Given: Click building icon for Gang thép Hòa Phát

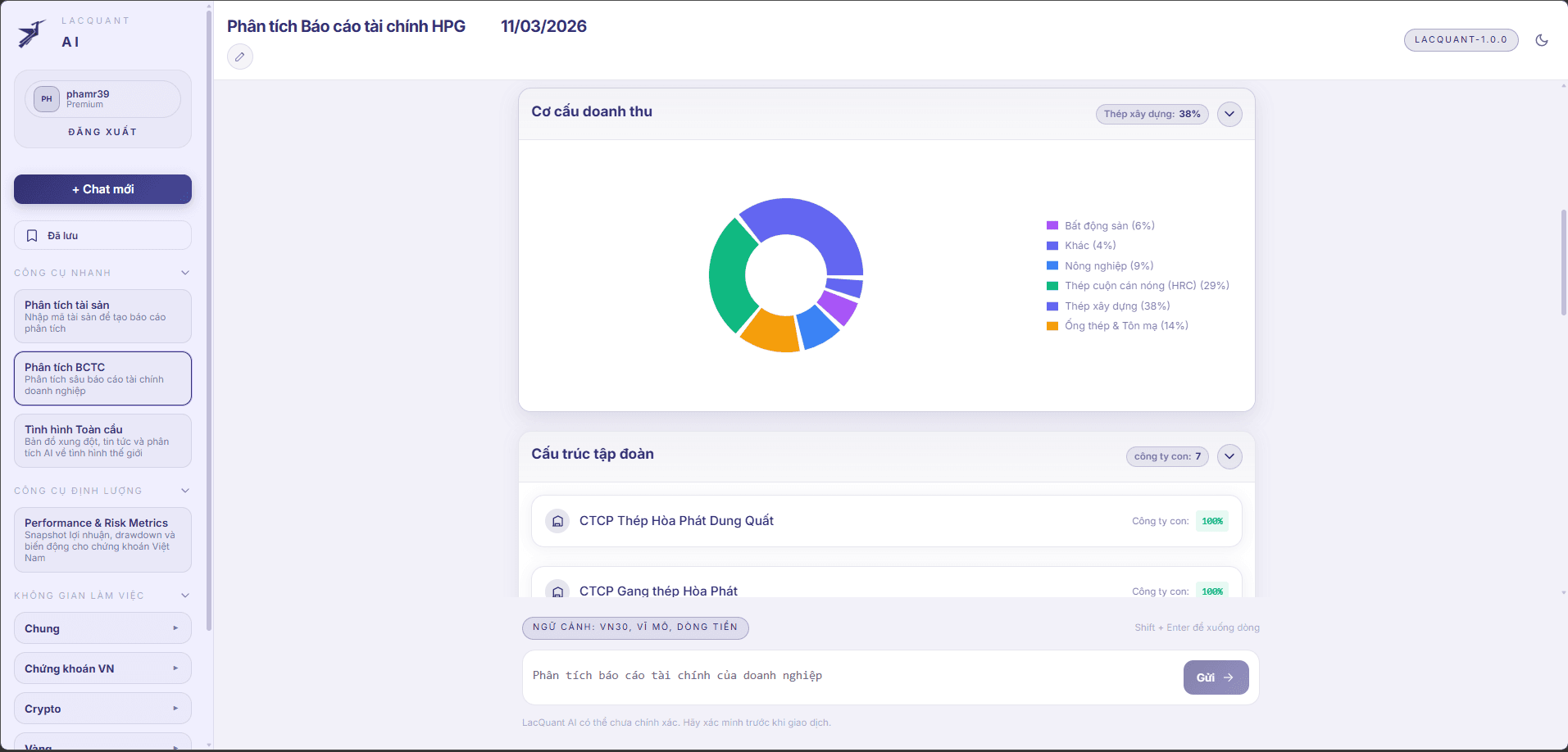Looking at the screenshot, I should (557, 591).
